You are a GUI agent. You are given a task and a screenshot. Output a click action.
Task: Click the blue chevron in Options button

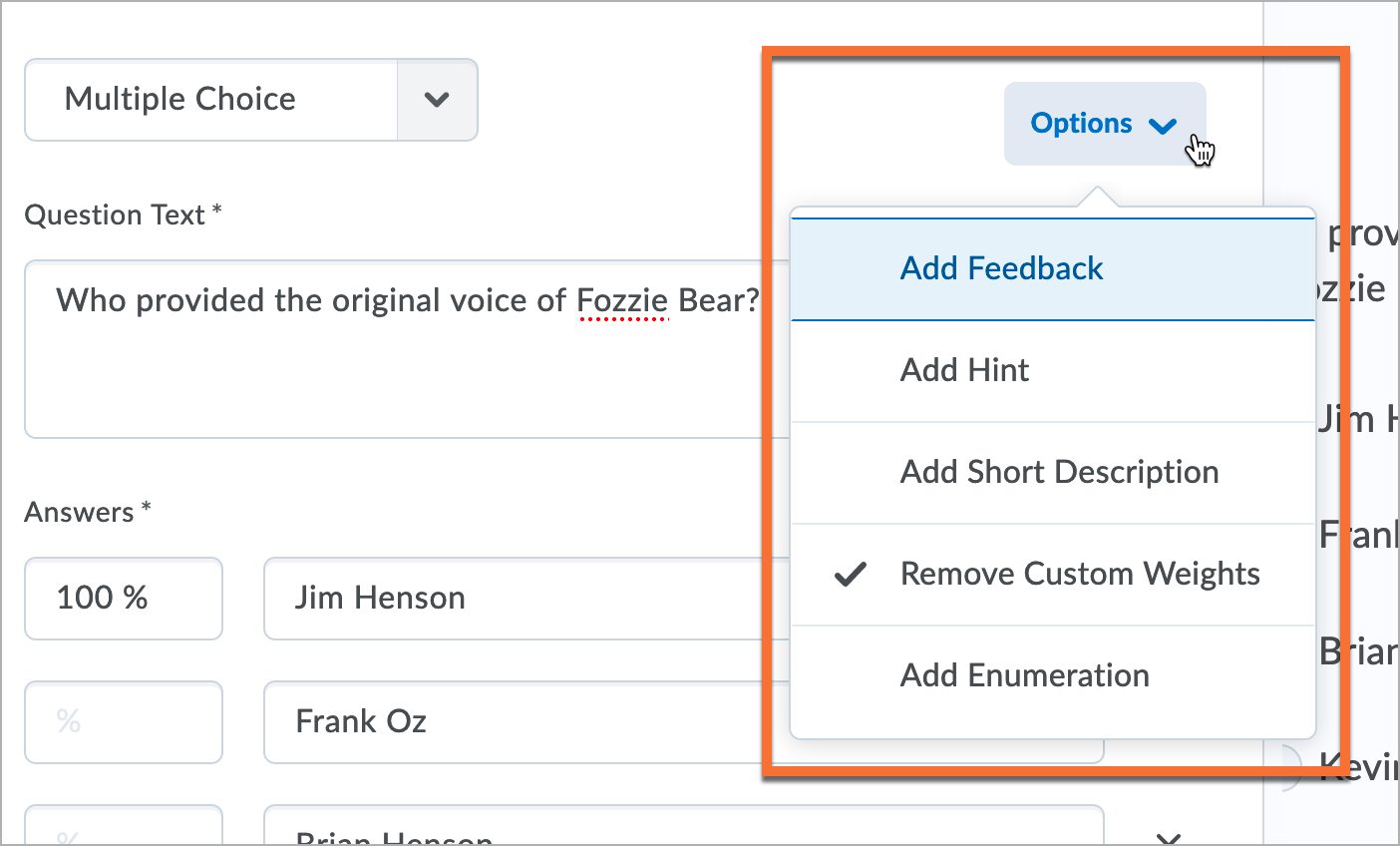[x=1162, y=126]
